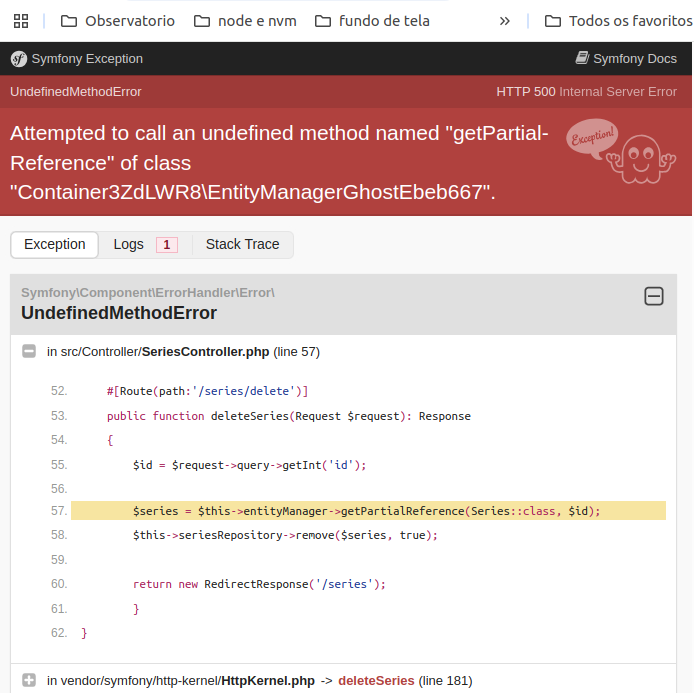Click the Symfony\Component\ErrorHandler\Error namespace text

pyautogui.click(x=148, y=293)
